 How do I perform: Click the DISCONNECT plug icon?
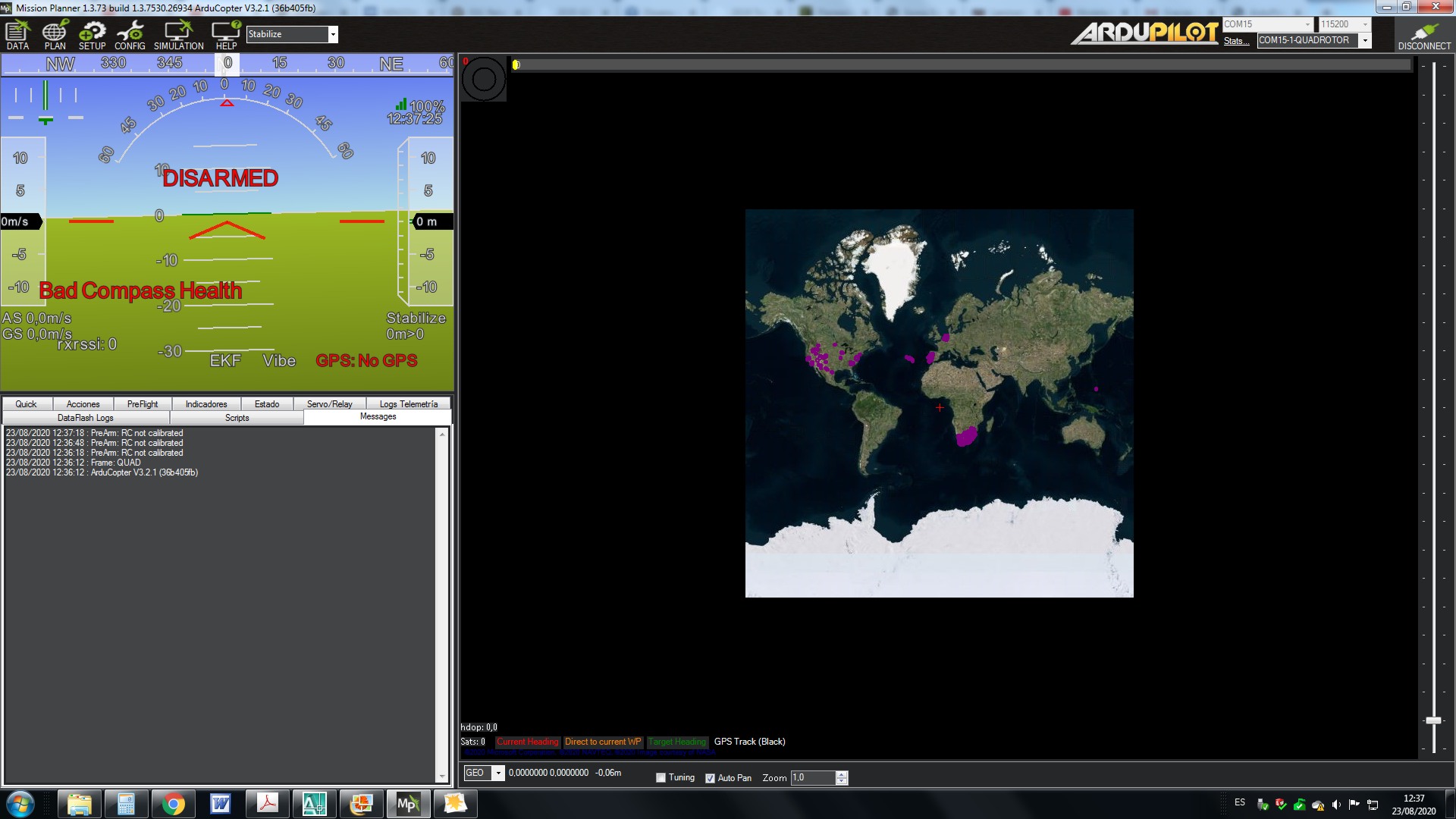[1423, 35]
